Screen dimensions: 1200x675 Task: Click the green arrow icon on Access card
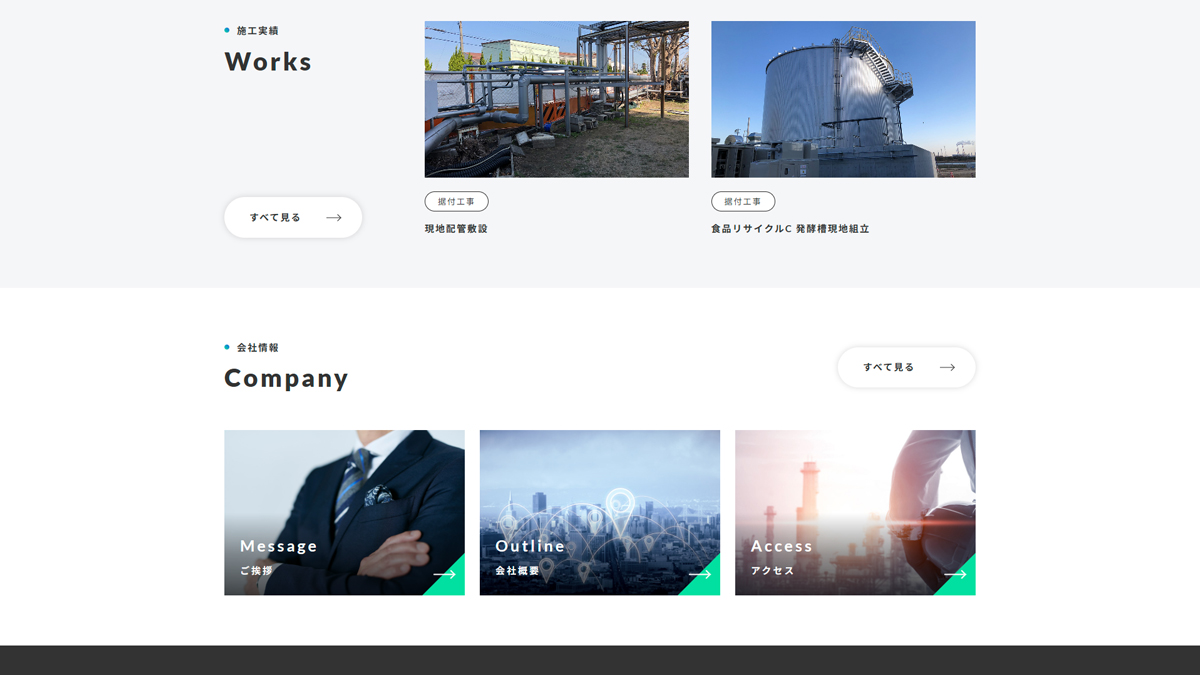[956, 575]
